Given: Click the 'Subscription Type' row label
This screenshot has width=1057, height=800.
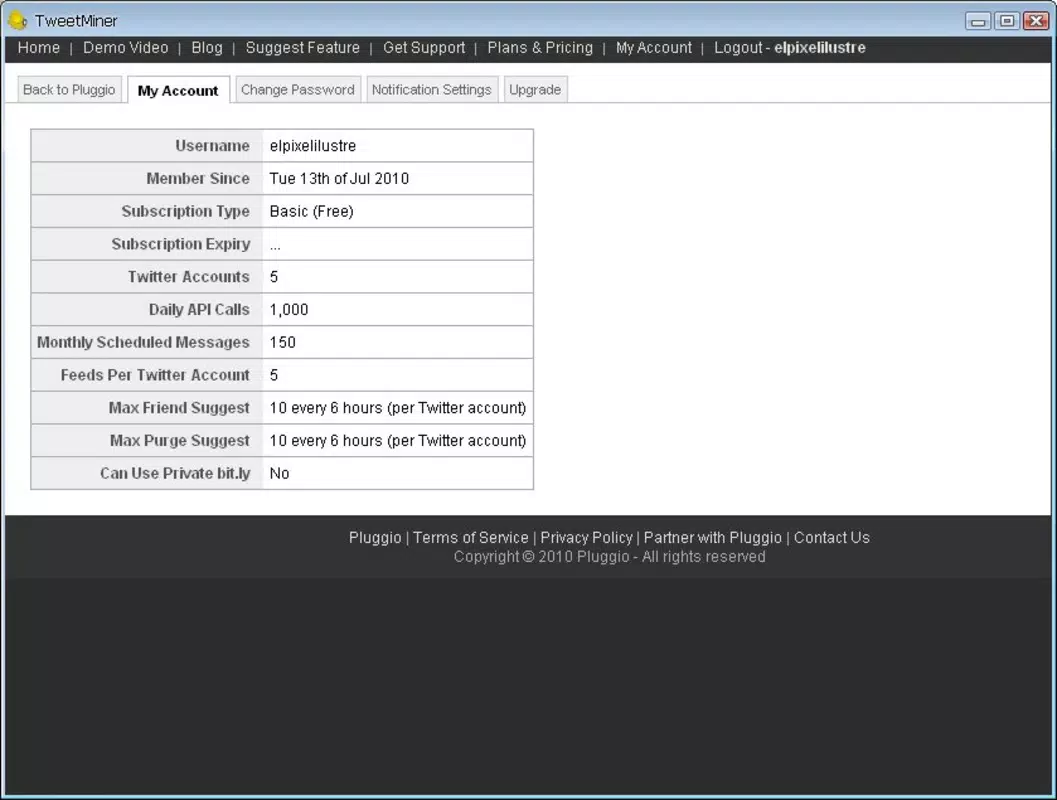Looking at the screenshot, I should point(185,212).
